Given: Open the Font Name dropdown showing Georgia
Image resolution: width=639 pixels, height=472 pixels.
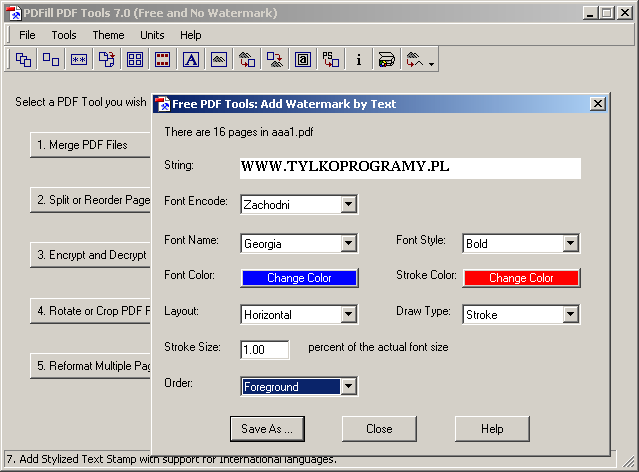Looking at the screenshot, I should click(x=299, y=244).
